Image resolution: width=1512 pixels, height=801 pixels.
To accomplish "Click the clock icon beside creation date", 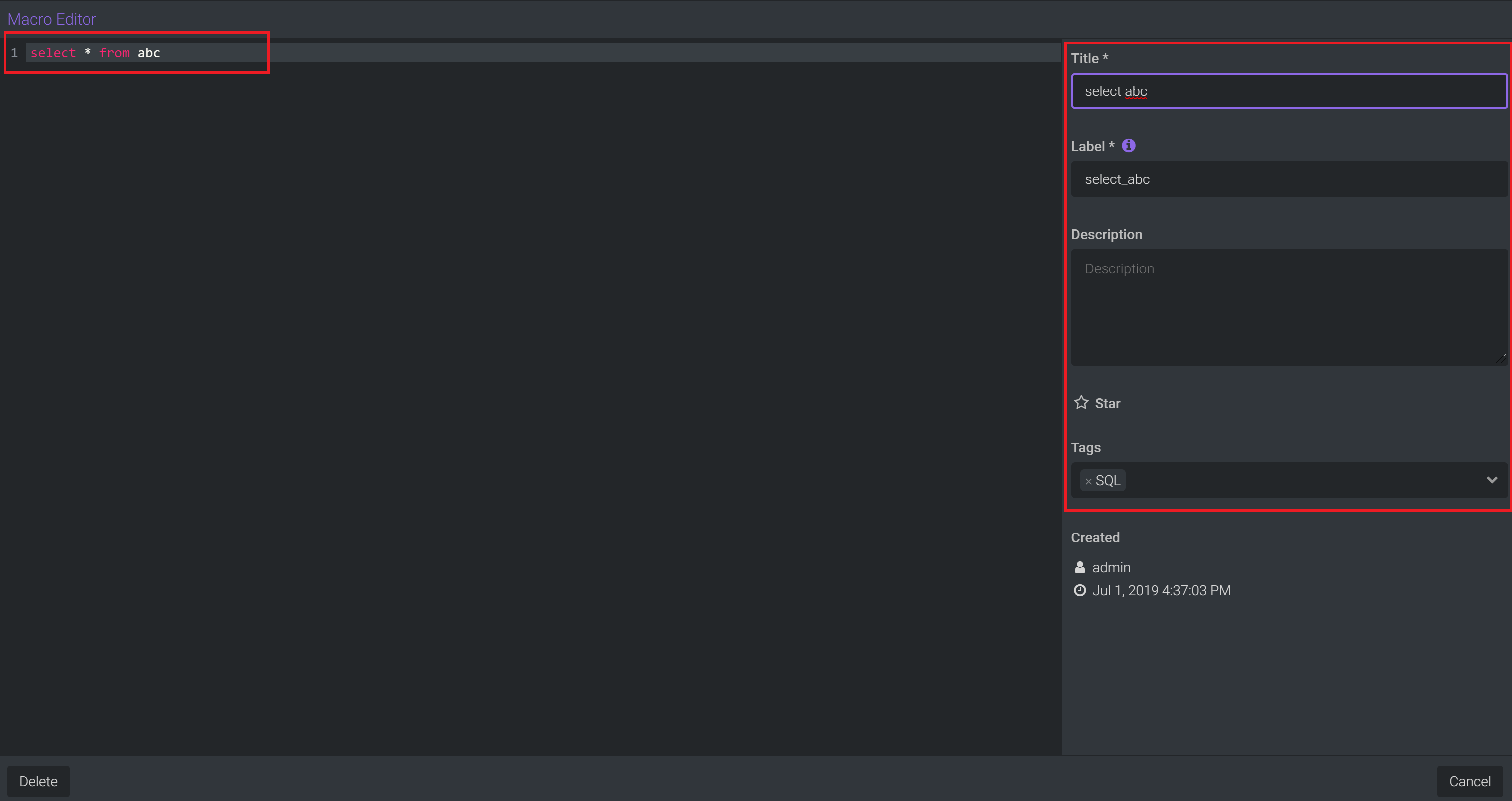I will (x=1079, y=590).
